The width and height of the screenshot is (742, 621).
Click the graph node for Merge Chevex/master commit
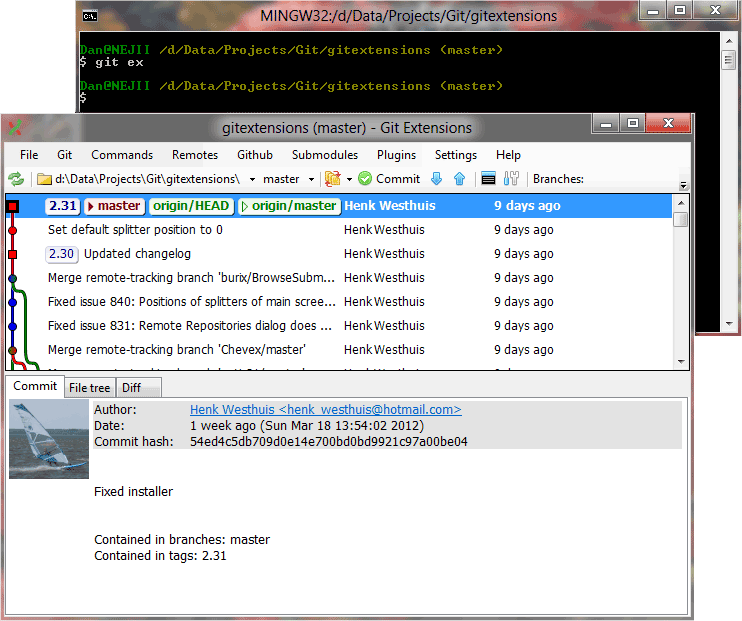[13, 351]
